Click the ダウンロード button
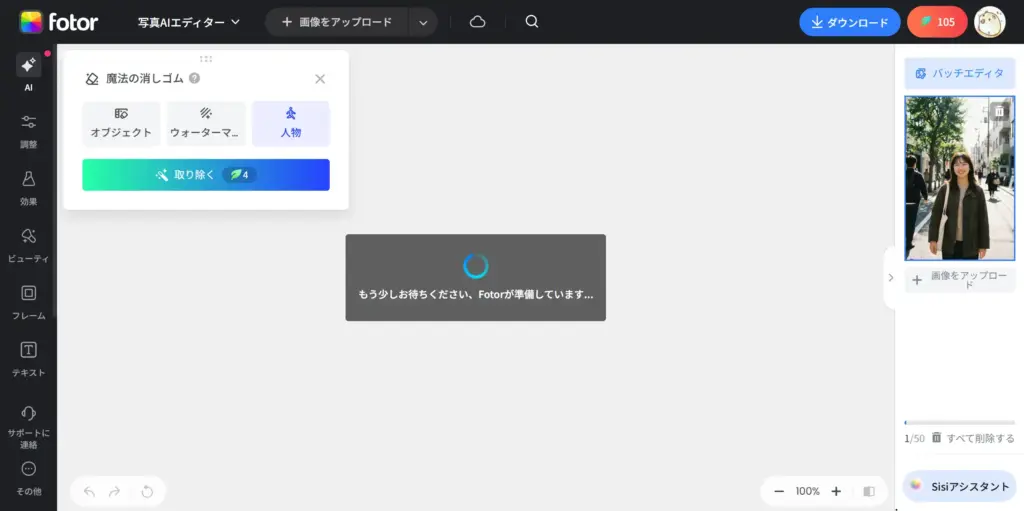The width and height of the screenshot is (1024, 511). 850,22
